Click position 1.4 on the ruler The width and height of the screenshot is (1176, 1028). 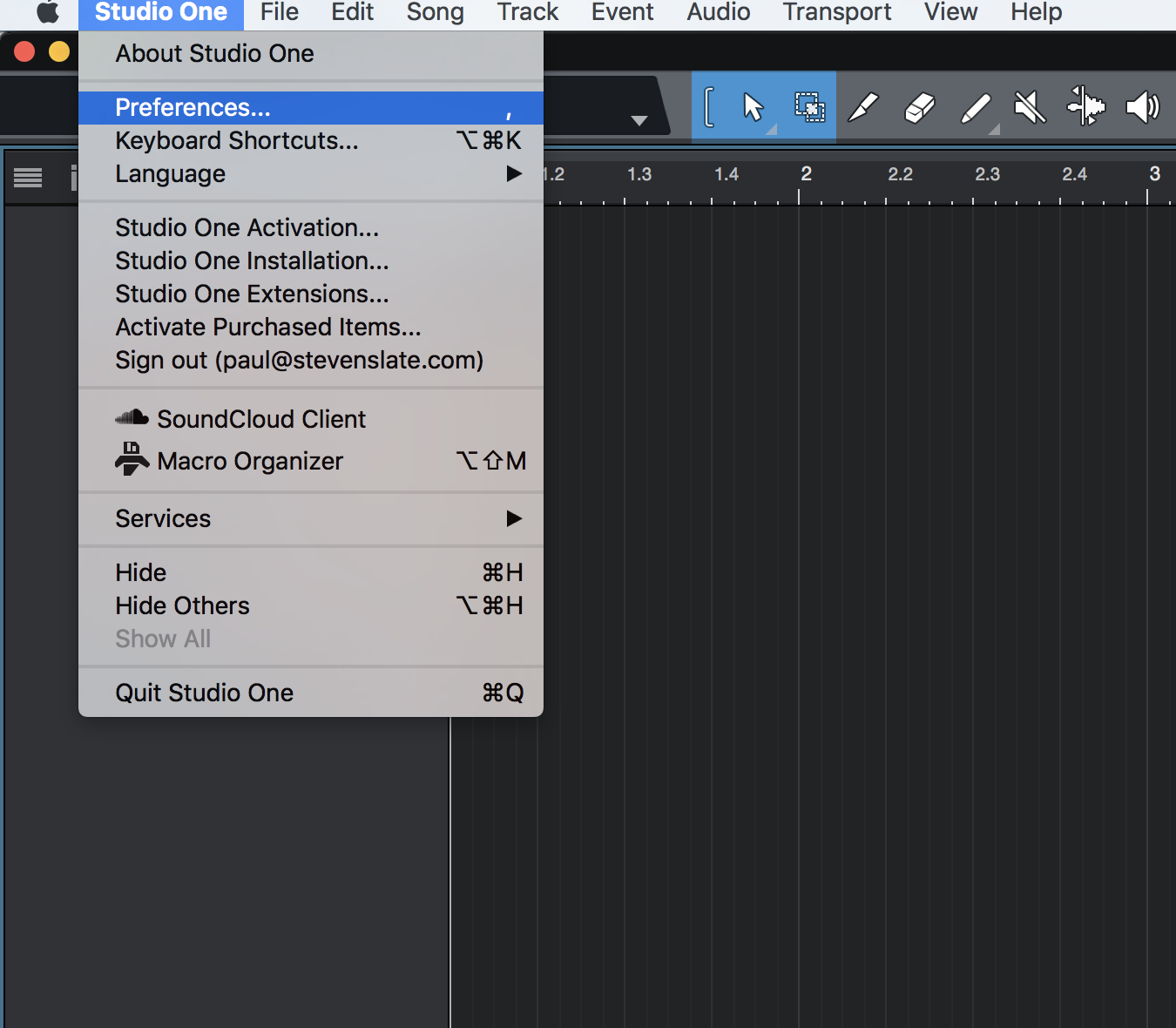(727, 174)
